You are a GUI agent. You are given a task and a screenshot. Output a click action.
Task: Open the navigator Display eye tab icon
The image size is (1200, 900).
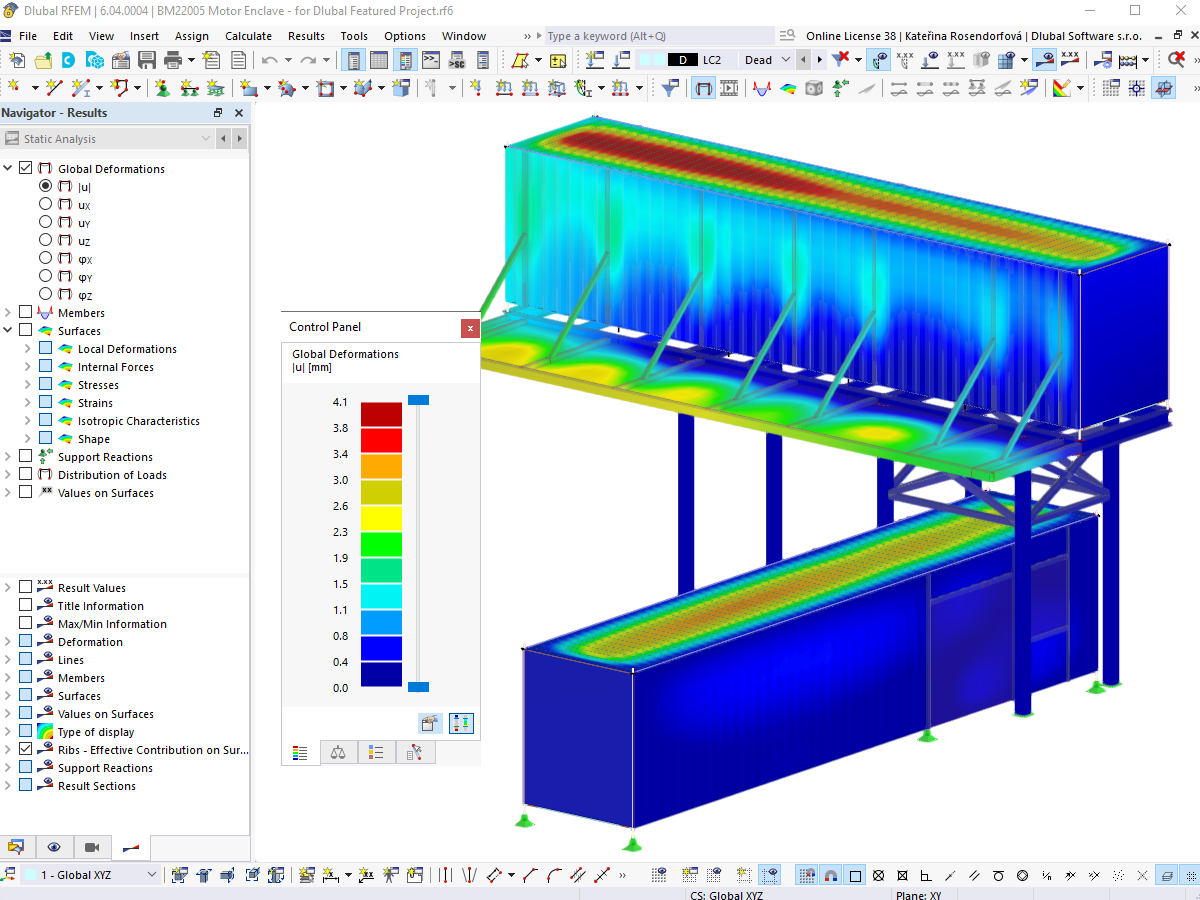(x=54, y=847)
